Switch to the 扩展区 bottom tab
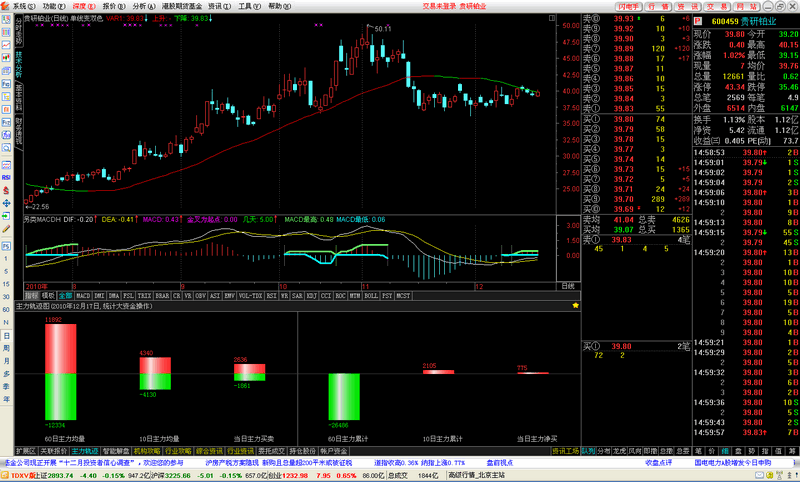This screenshot has height=482, width=800. click(26, 451)
